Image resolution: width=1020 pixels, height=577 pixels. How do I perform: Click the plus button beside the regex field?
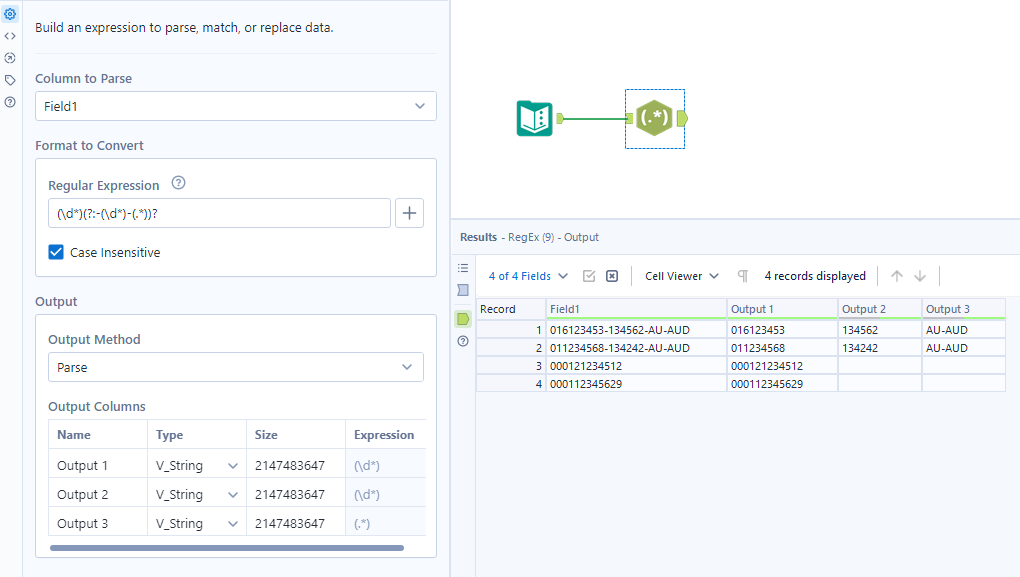pyautogui.click(x=409, y=213)
